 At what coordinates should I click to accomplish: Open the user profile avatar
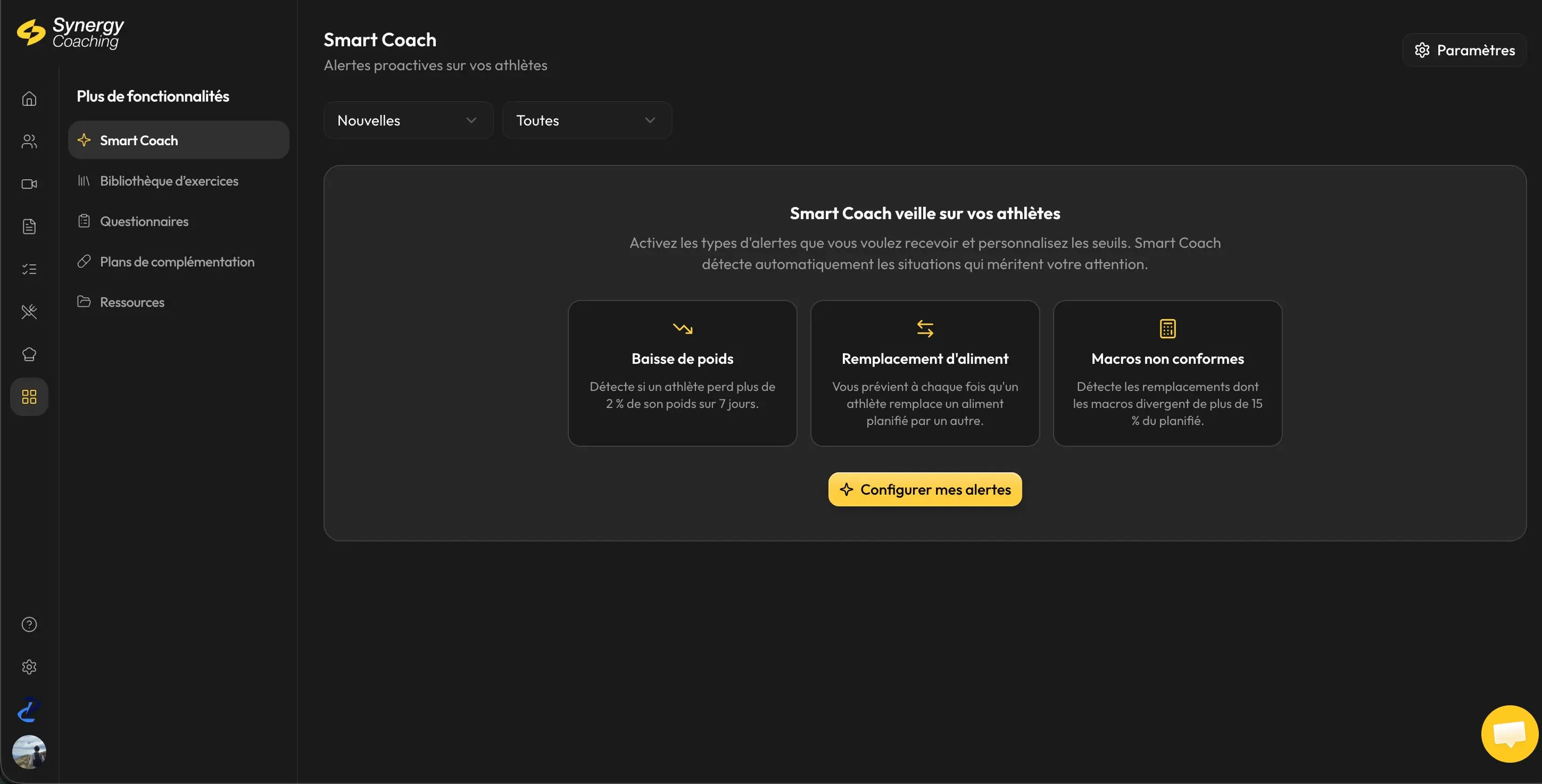(x=29, y=752)
